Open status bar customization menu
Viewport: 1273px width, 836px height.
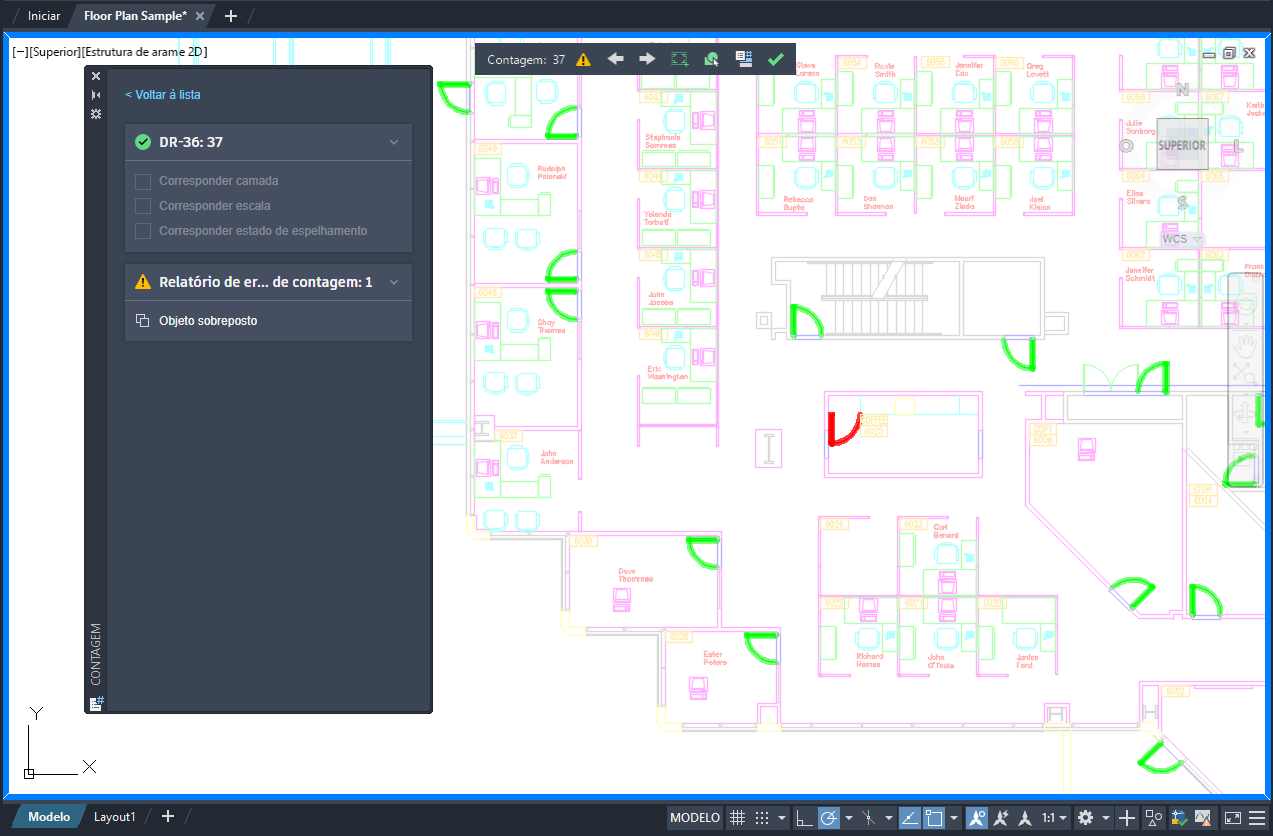pyautogui.click(x=1257, y=818)
